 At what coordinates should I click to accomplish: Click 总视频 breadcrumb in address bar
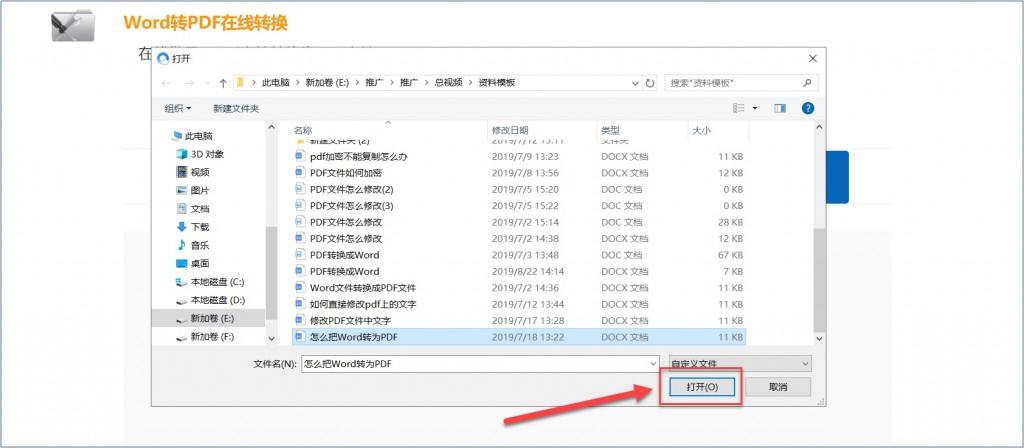pos(449,83)
